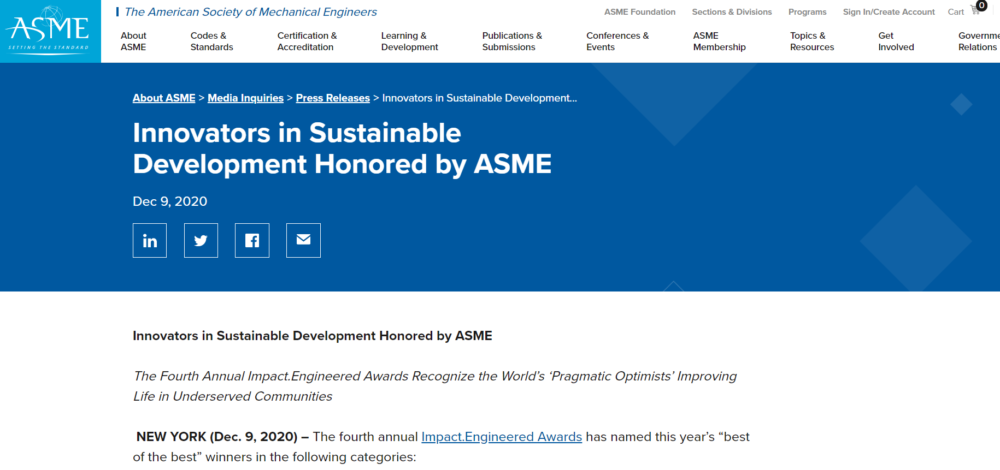The height and width of the screenshot is (470, 1000).
Task: Open ASME Membership menu
Action: 719,41
